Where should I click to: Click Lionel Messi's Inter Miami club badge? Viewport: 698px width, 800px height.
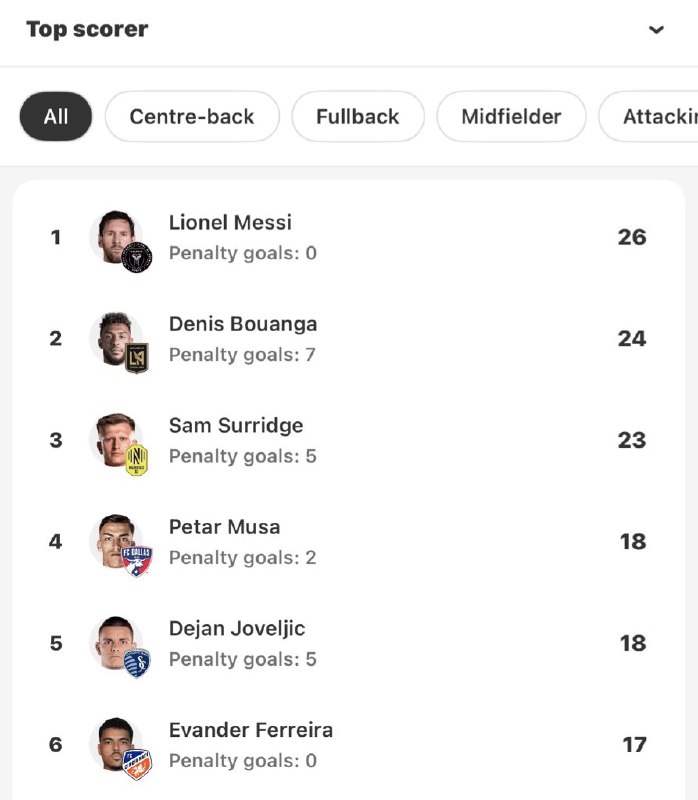(137, 257)
